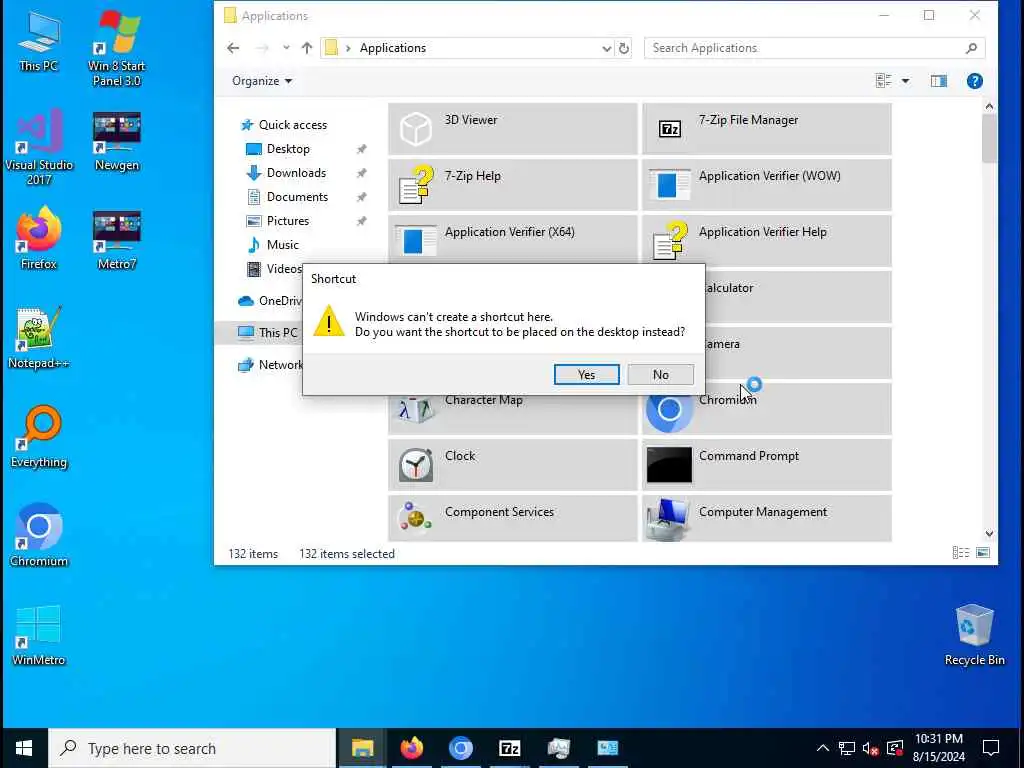Select the Computer Management item
This screenshot has width=1024, height=768.
[x=767, y=519]
